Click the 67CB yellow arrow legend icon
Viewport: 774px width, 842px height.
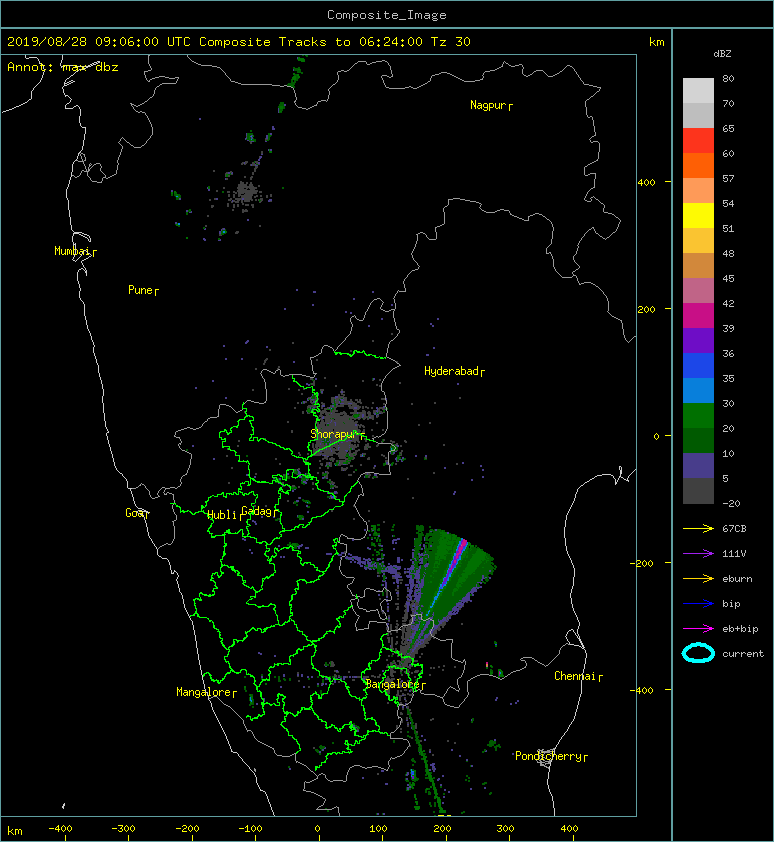coord(698,528)
